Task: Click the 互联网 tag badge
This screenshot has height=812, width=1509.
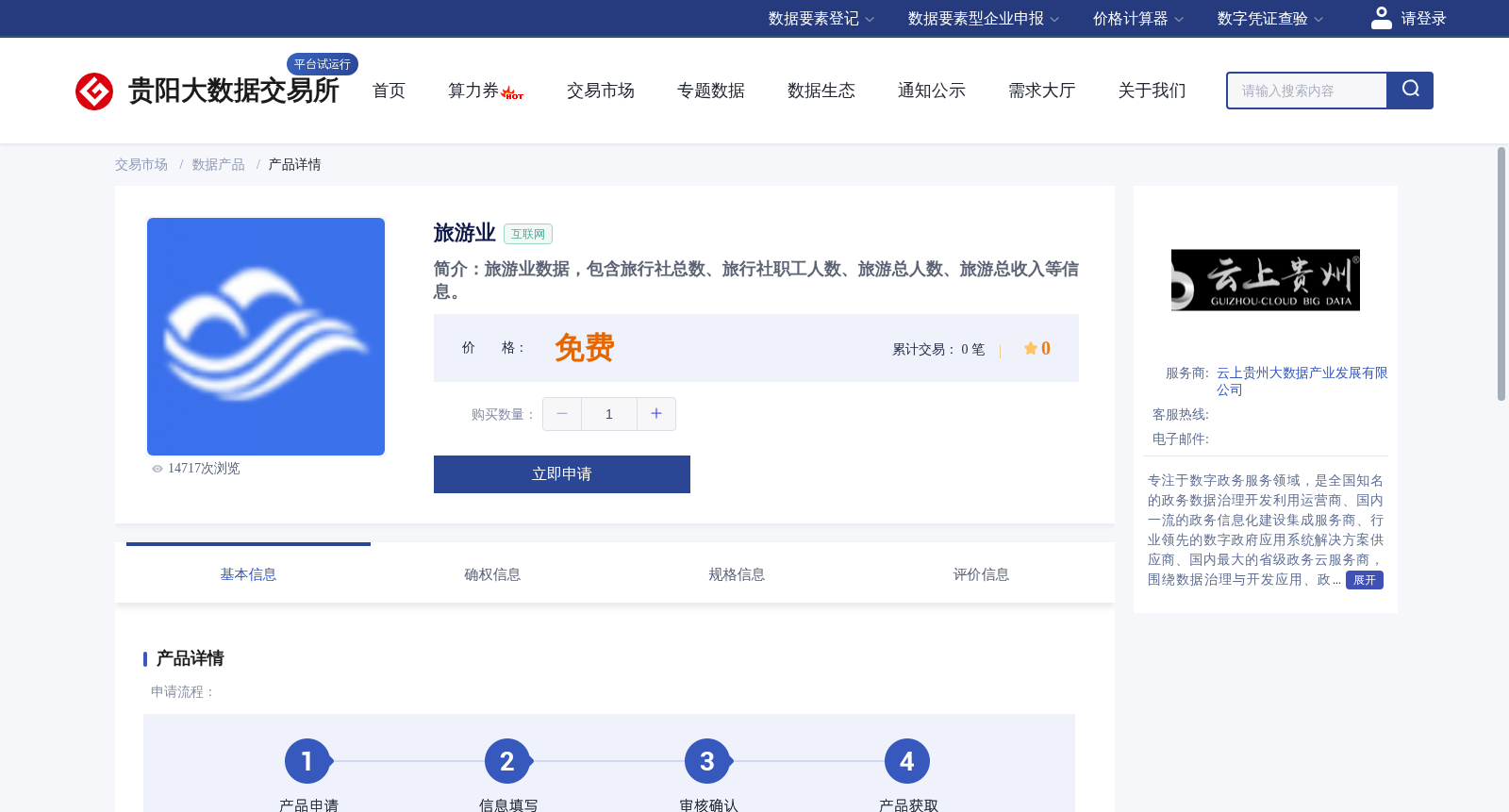Action: point(528,234)
